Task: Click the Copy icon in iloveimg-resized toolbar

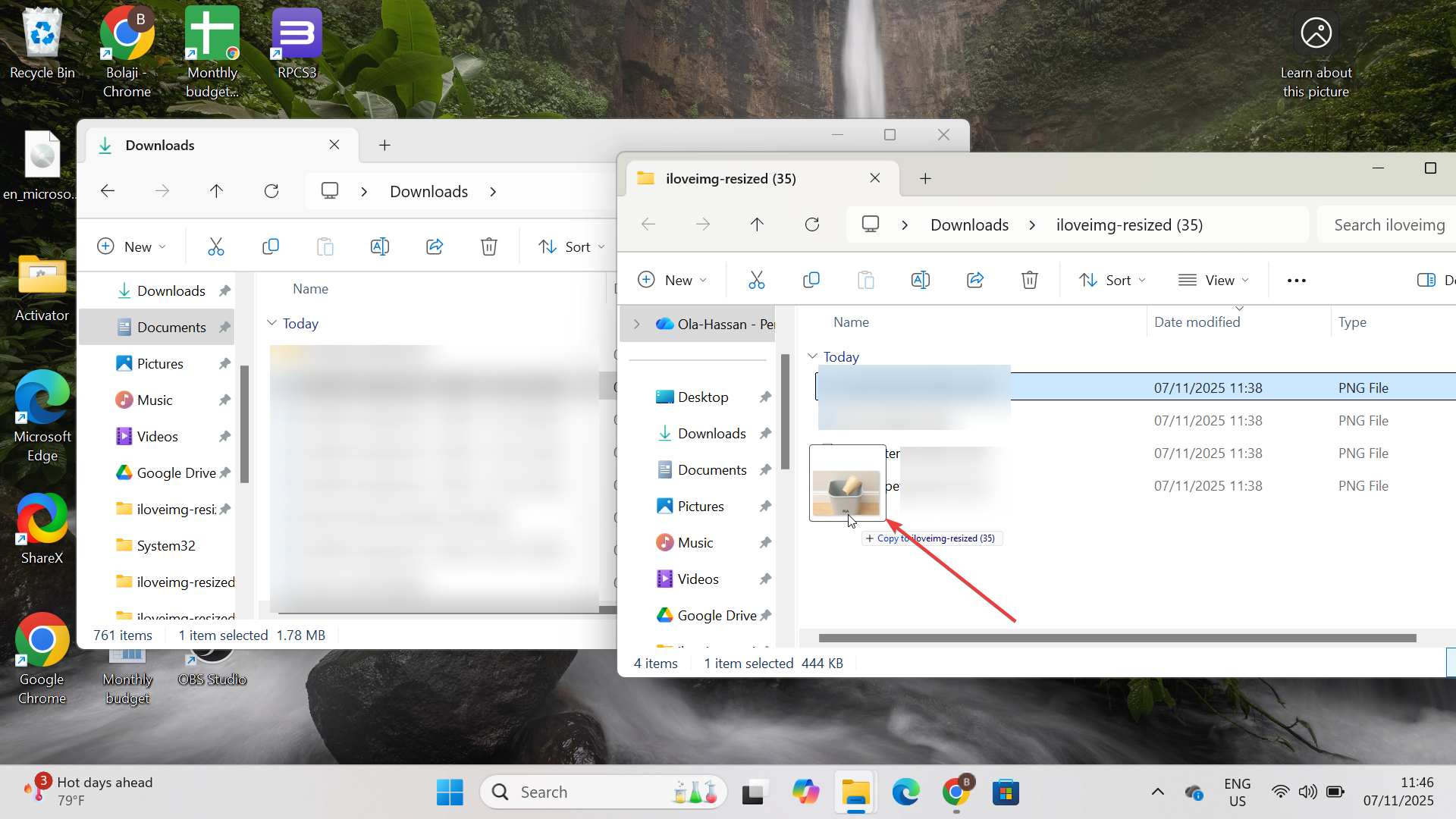Action: (x=811, y=280)
